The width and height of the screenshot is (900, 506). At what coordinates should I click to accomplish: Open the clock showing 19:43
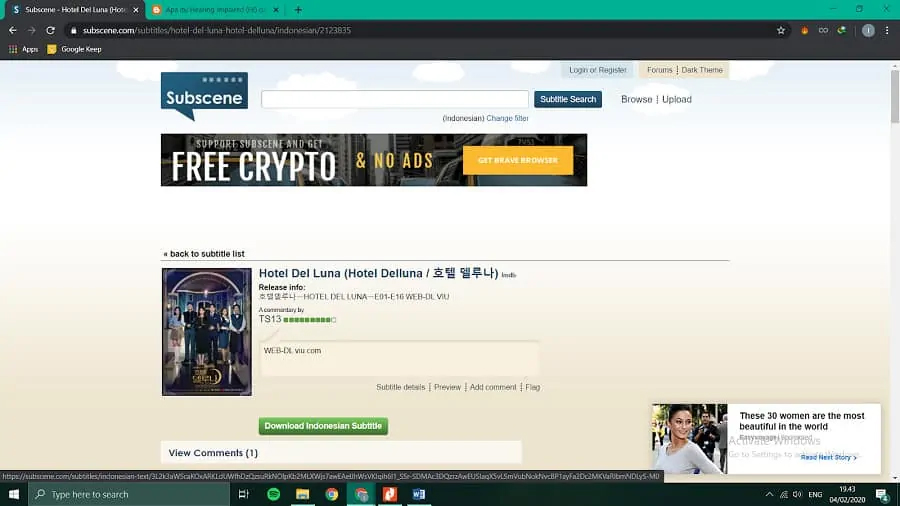coord(847,495)
